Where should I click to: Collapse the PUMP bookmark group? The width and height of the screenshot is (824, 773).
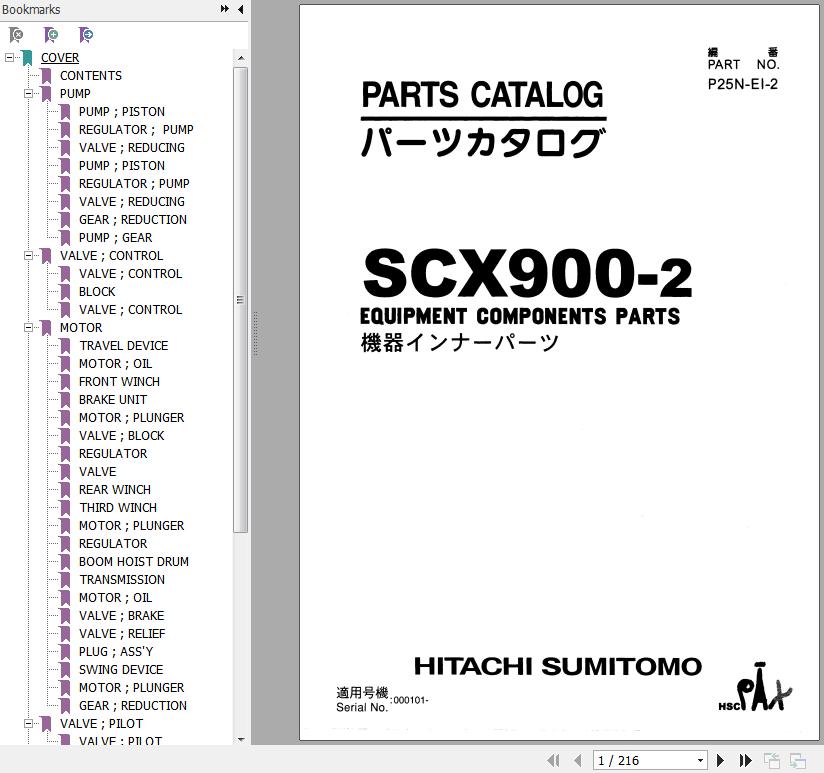(28, 94)
